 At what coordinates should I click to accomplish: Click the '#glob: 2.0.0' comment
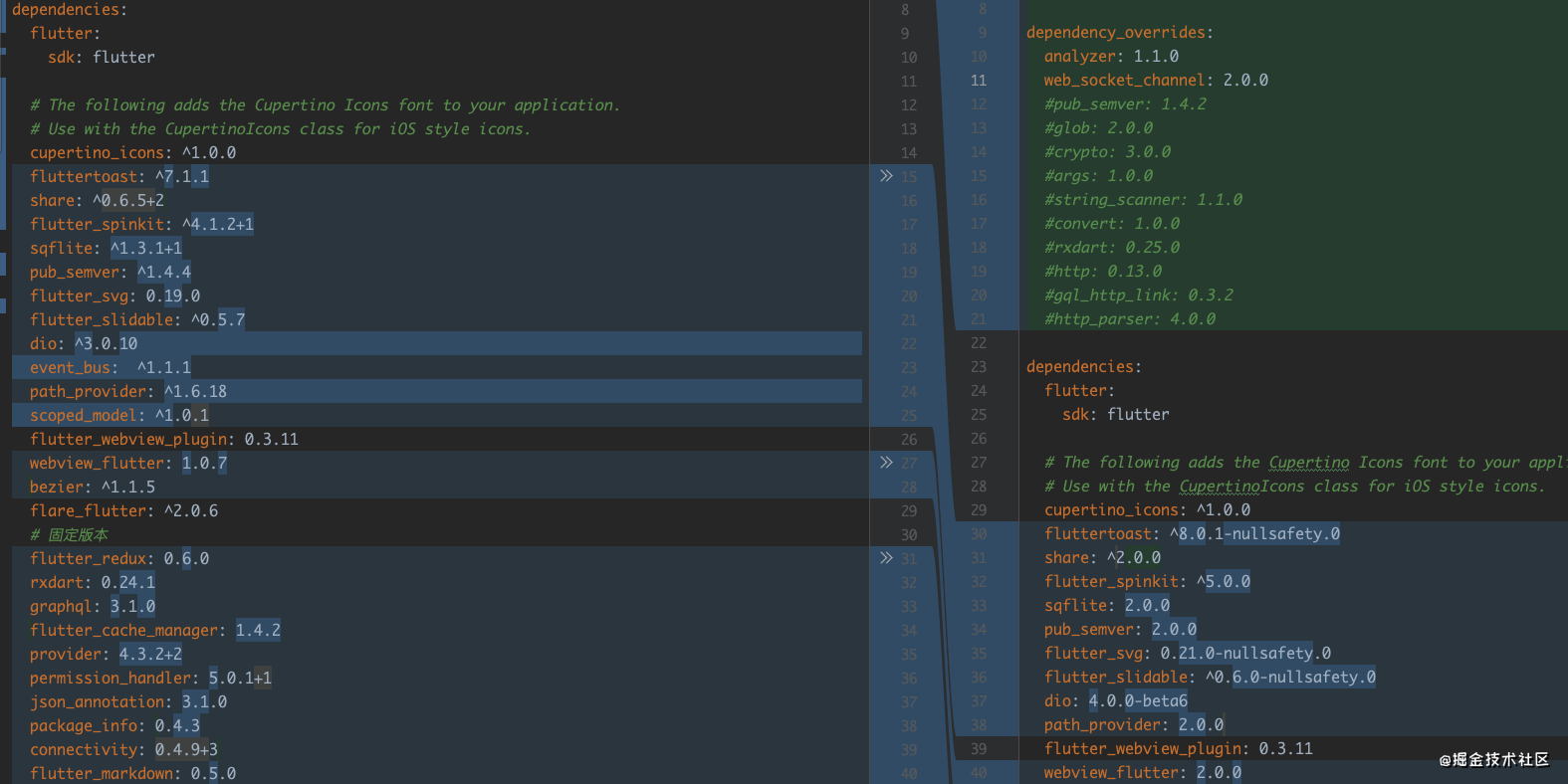click(1098, 127)
